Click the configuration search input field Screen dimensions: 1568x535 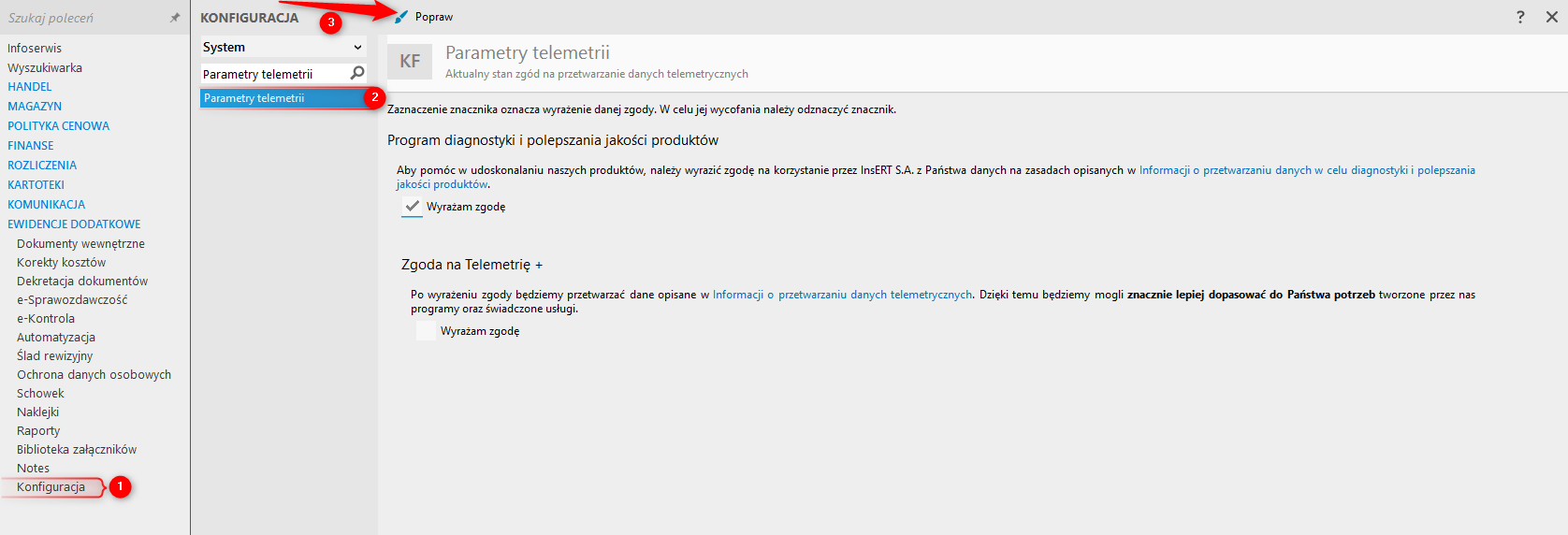point(271,74)
